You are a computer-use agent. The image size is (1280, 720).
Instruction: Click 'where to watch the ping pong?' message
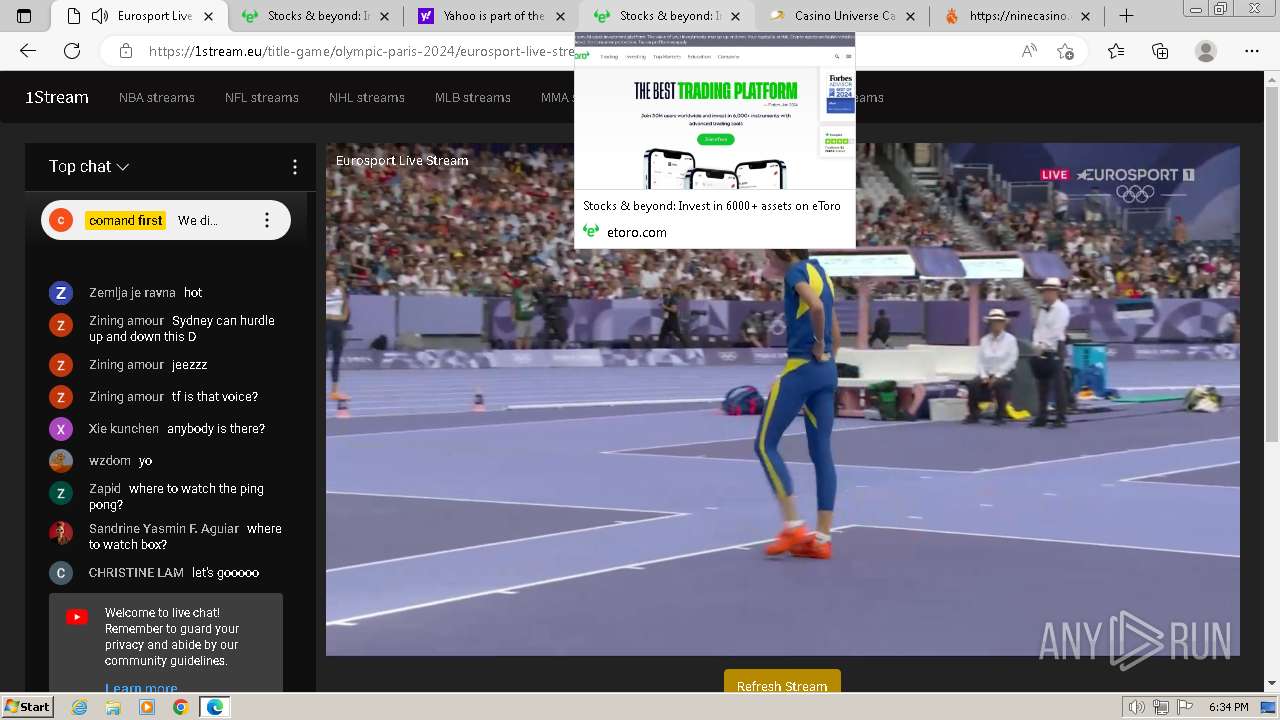176,497
